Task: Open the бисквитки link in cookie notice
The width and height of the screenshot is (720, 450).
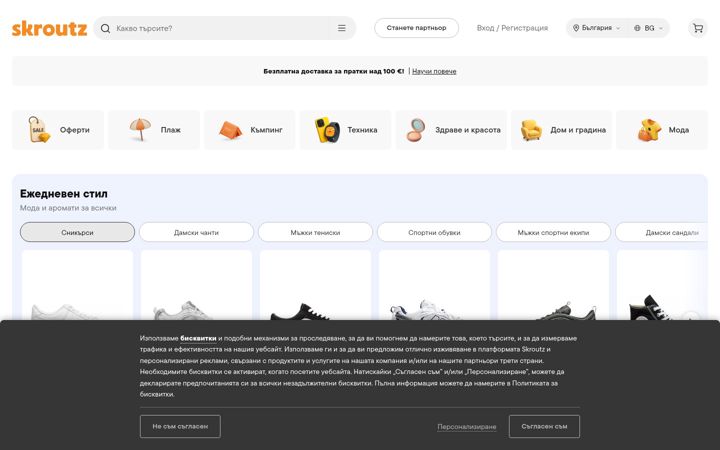Action: click(198, 338)
